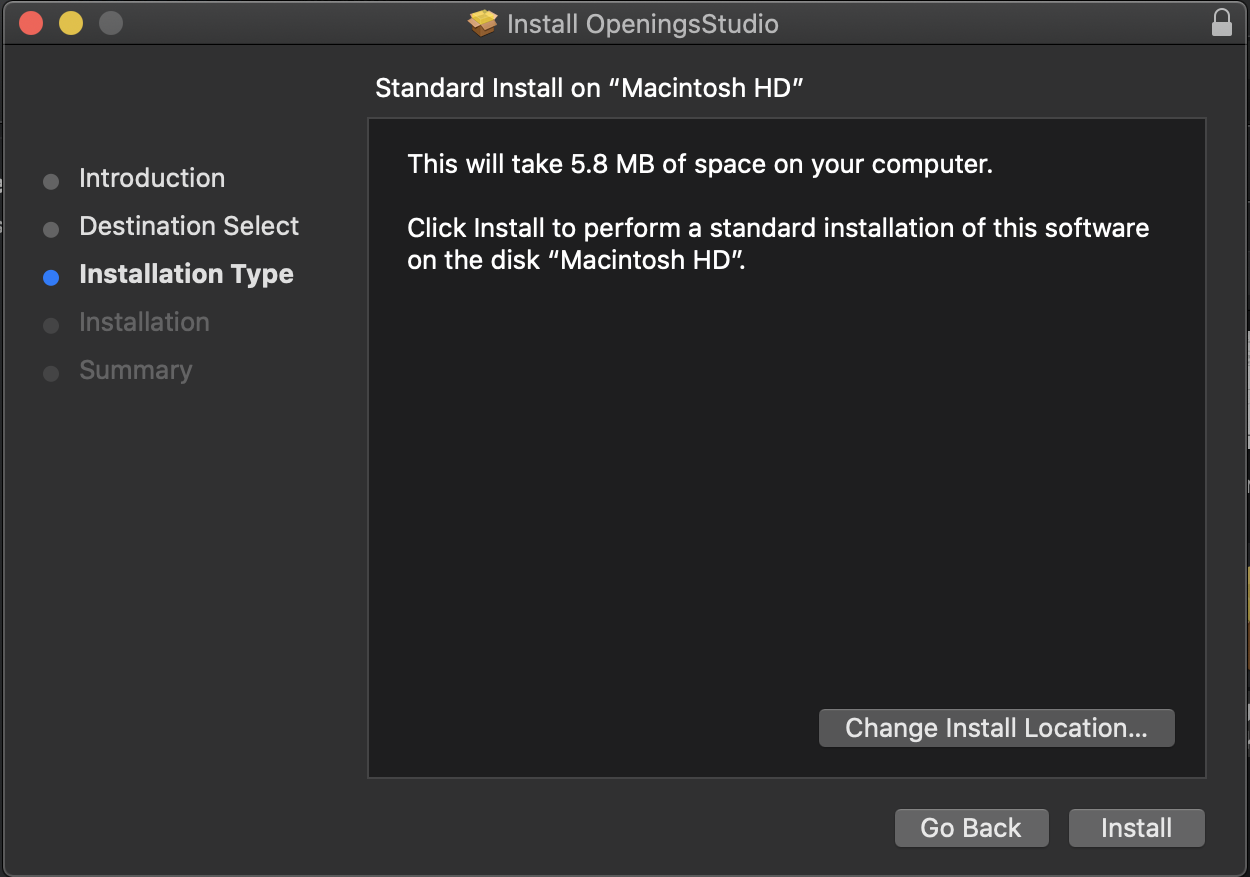
Task: Select the Installation Type step
Action: click(x=186, y=274)
